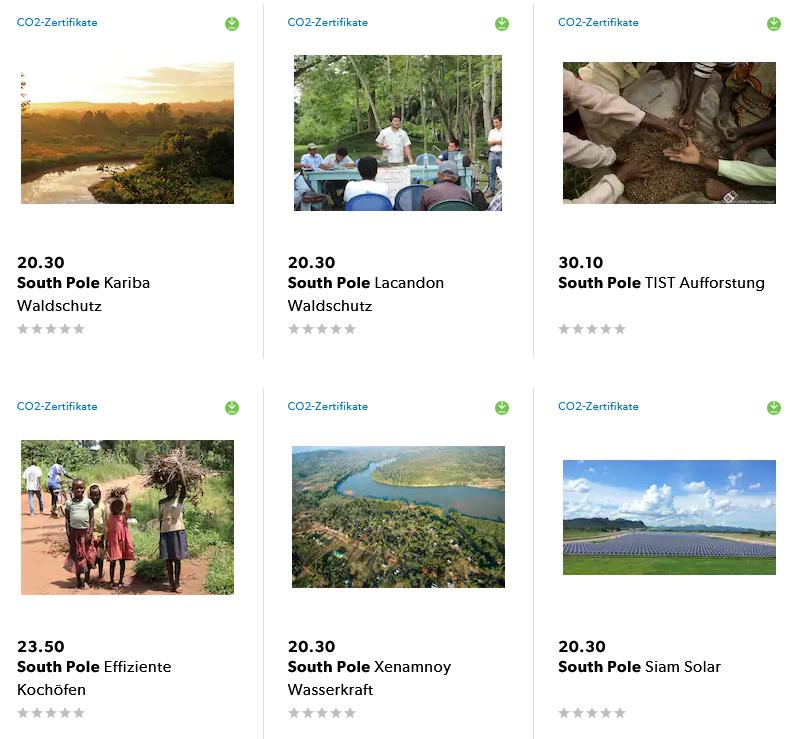Viewport: 801px width, 739px height.
Task: Click green eco badge on Lacandon Waldschutz card
Action: coord(502,23)
